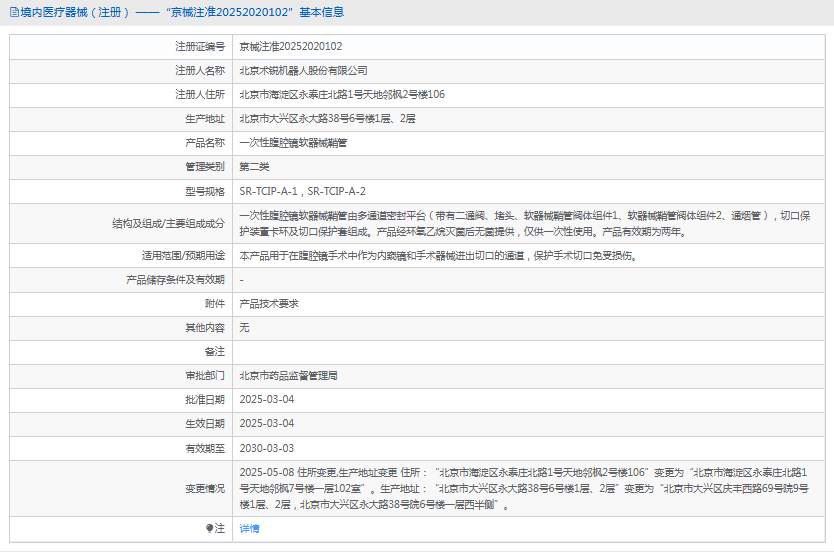This screenshot has height=552, width=834.
Task: Select model spec SR-TCIP-A-1，SR-TCIP-A-2
Action: pos(302,191)
